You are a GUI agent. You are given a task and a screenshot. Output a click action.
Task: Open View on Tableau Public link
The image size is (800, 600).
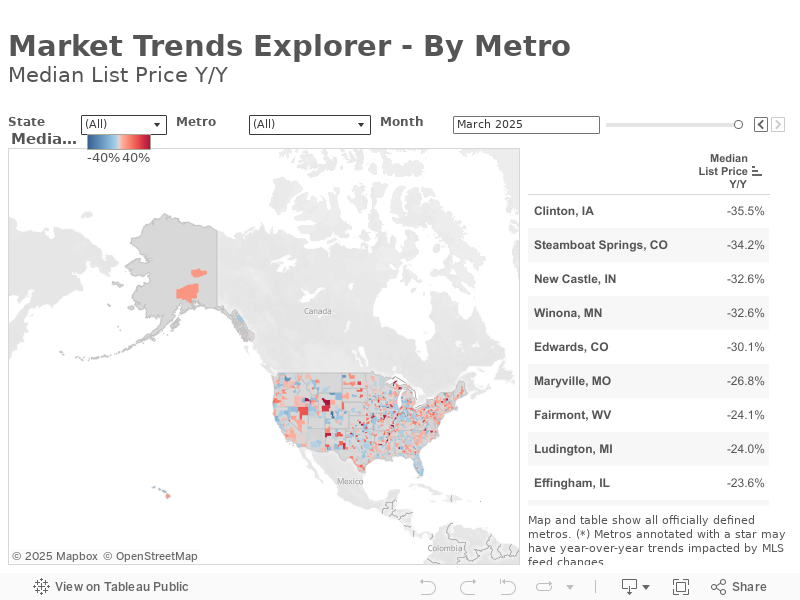111,587
